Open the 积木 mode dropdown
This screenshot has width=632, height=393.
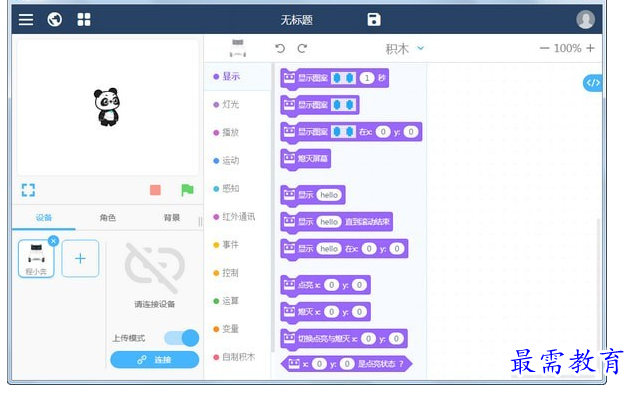405,49
